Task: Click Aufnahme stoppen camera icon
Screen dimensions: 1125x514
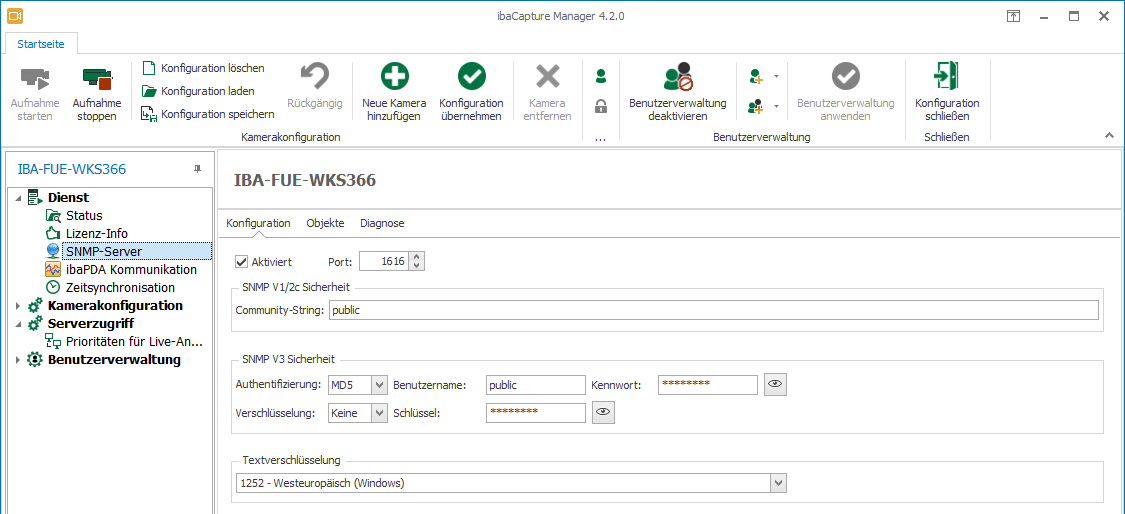Action: (97, 78)
